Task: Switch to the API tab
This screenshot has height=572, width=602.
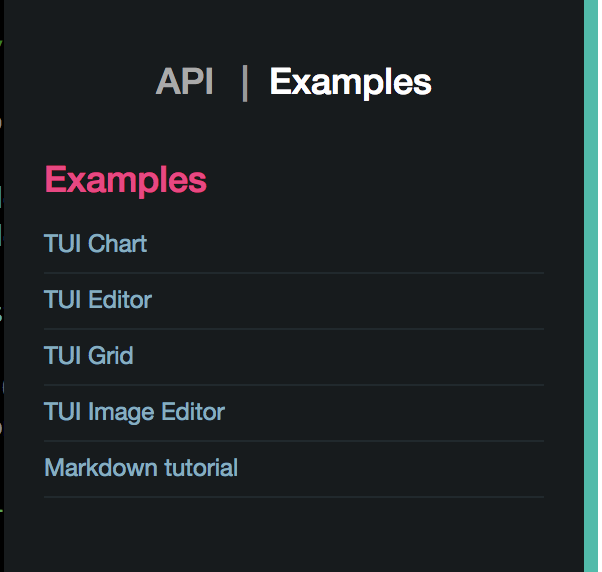Action: 185,82
